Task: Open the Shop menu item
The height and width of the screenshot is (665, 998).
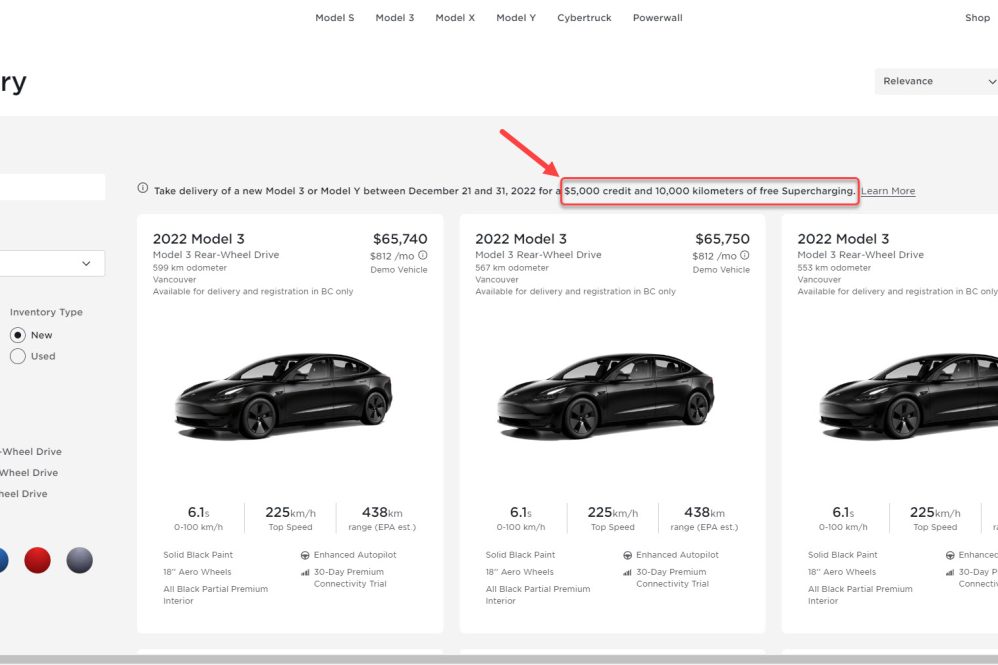Action: [x=976, y=18]
